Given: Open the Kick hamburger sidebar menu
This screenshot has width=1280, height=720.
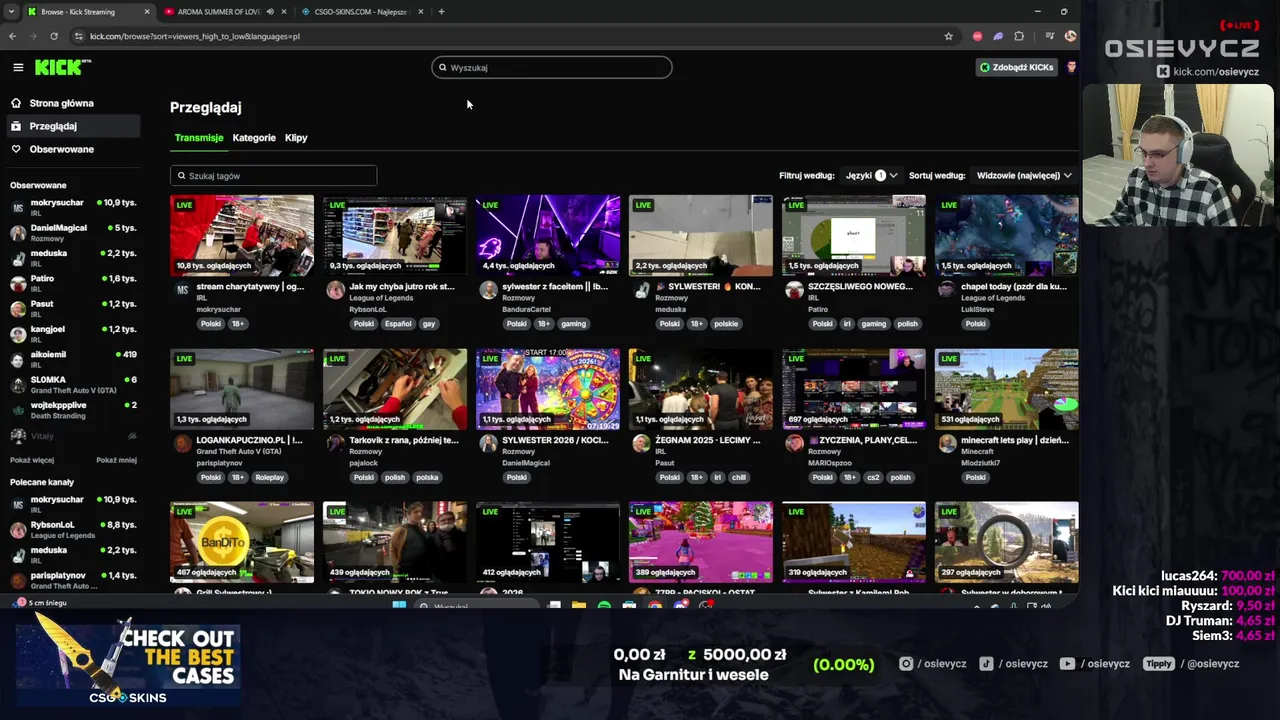Looking at the screenshot, I should [x=18, y=67].
